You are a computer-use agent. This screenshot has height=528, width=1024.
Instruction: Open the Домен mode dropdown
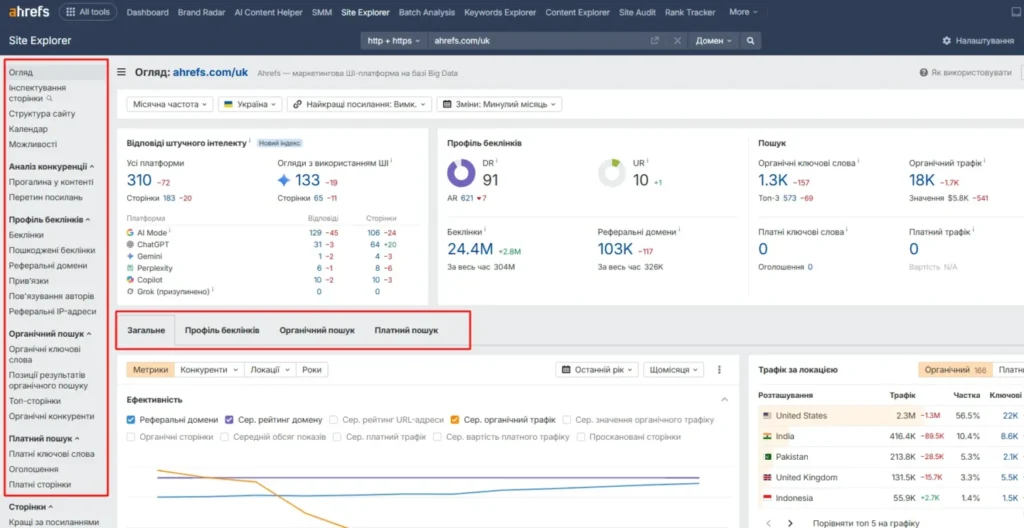[x=713, y=41]
